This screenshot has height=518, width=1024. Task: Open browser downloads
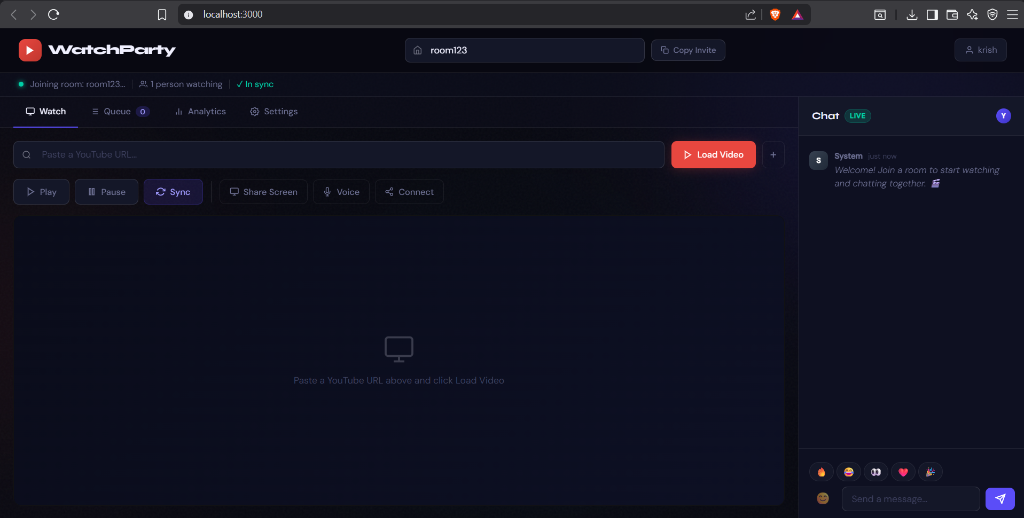[x=912, y=14]
